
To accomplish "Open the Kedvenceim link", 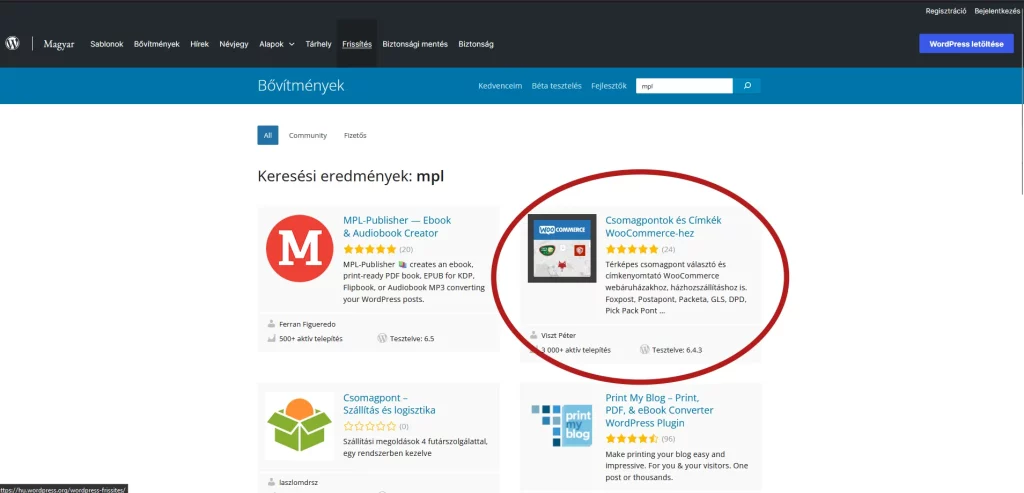I will pos(500,86).
